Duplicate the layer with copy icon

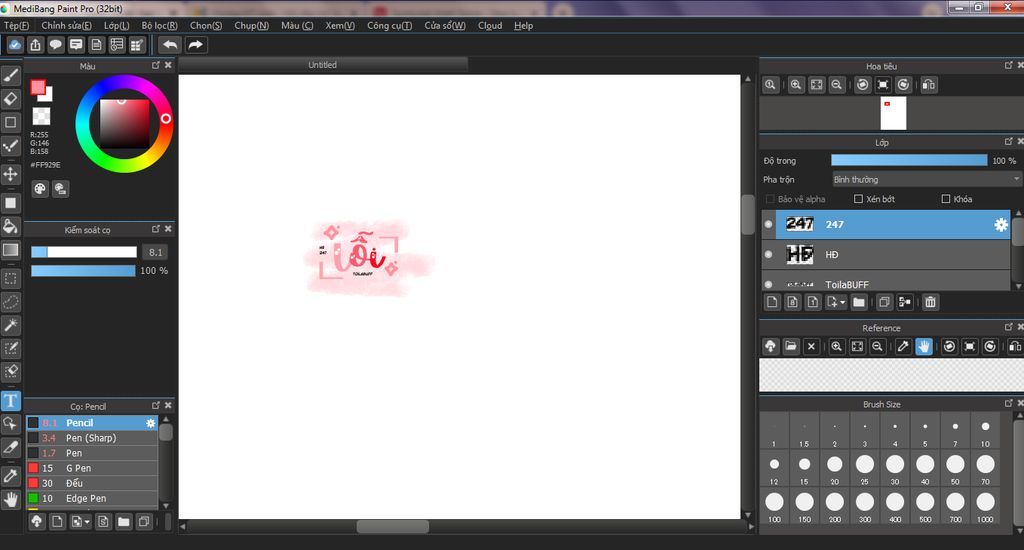[884, 302]
